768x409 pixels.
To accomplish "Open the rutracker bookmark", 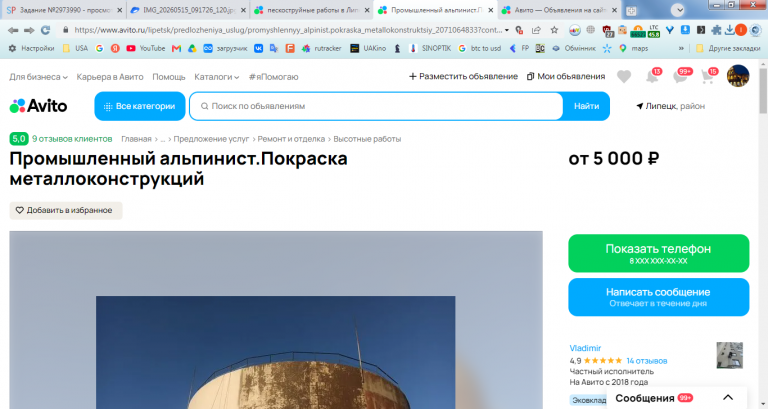I will click(x=321, y=48).
